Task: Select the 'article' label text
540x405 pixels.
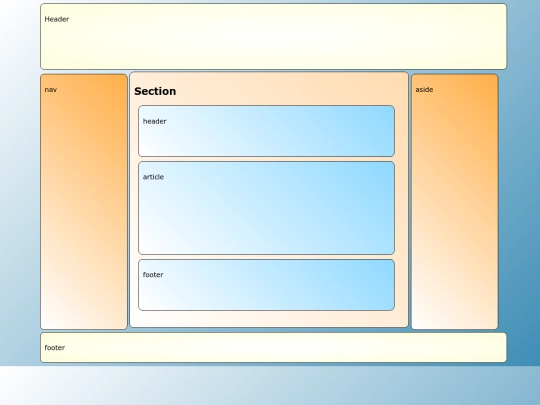Action: 153,177
